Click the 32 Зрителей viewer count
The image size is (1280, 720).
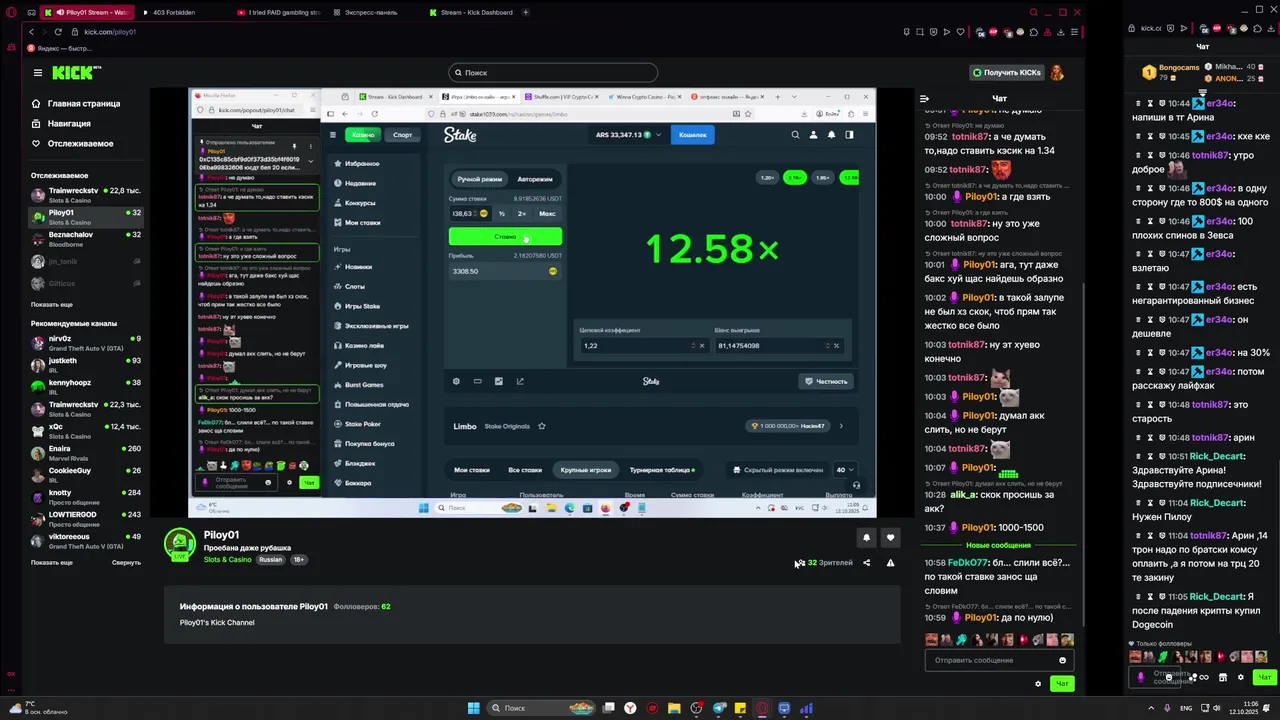coord(830,563)
